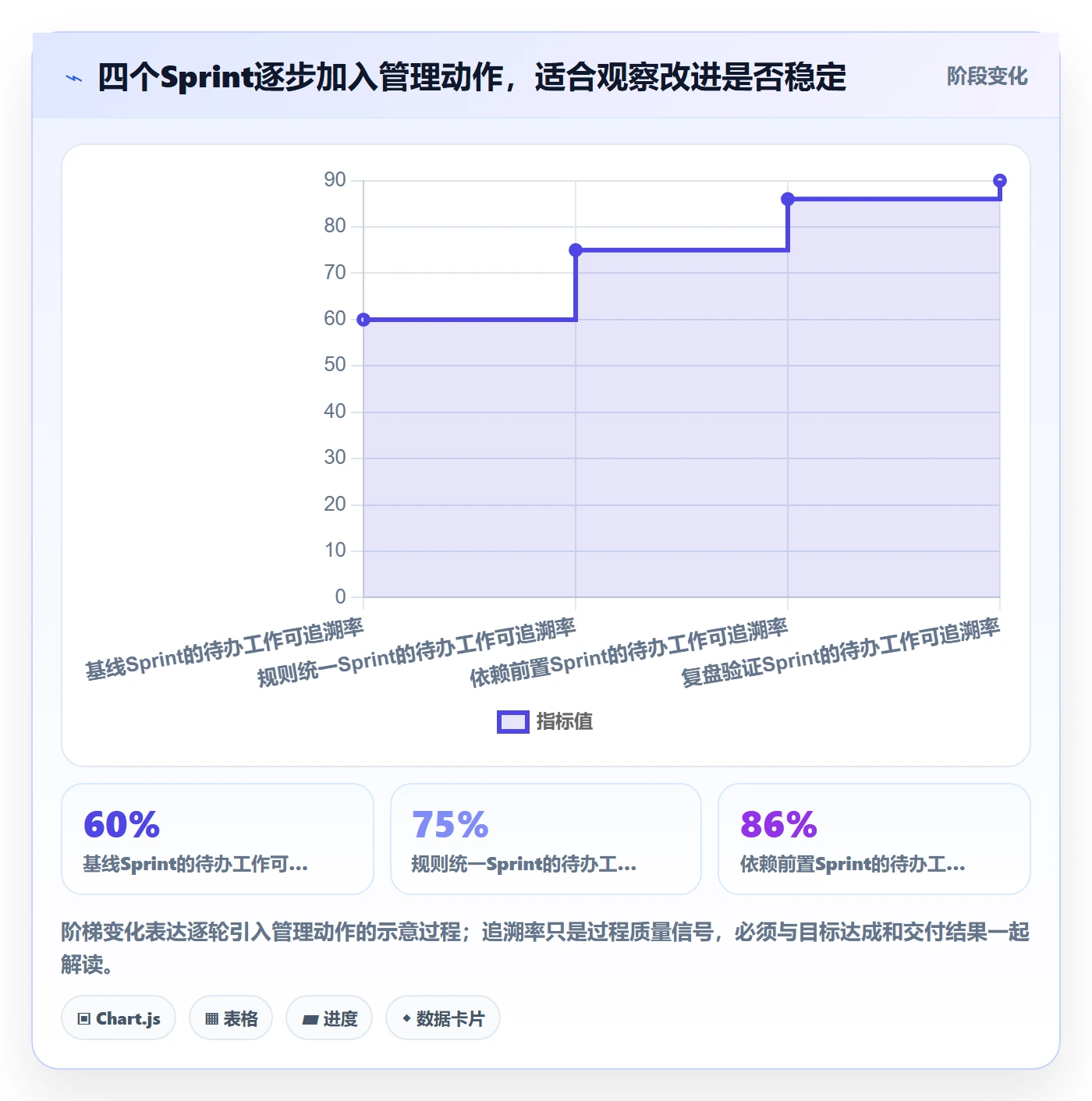This screenshot has height=1101, width=1092.
Task: Select the data point at 86 on the chart
Action: click(788, 199)
